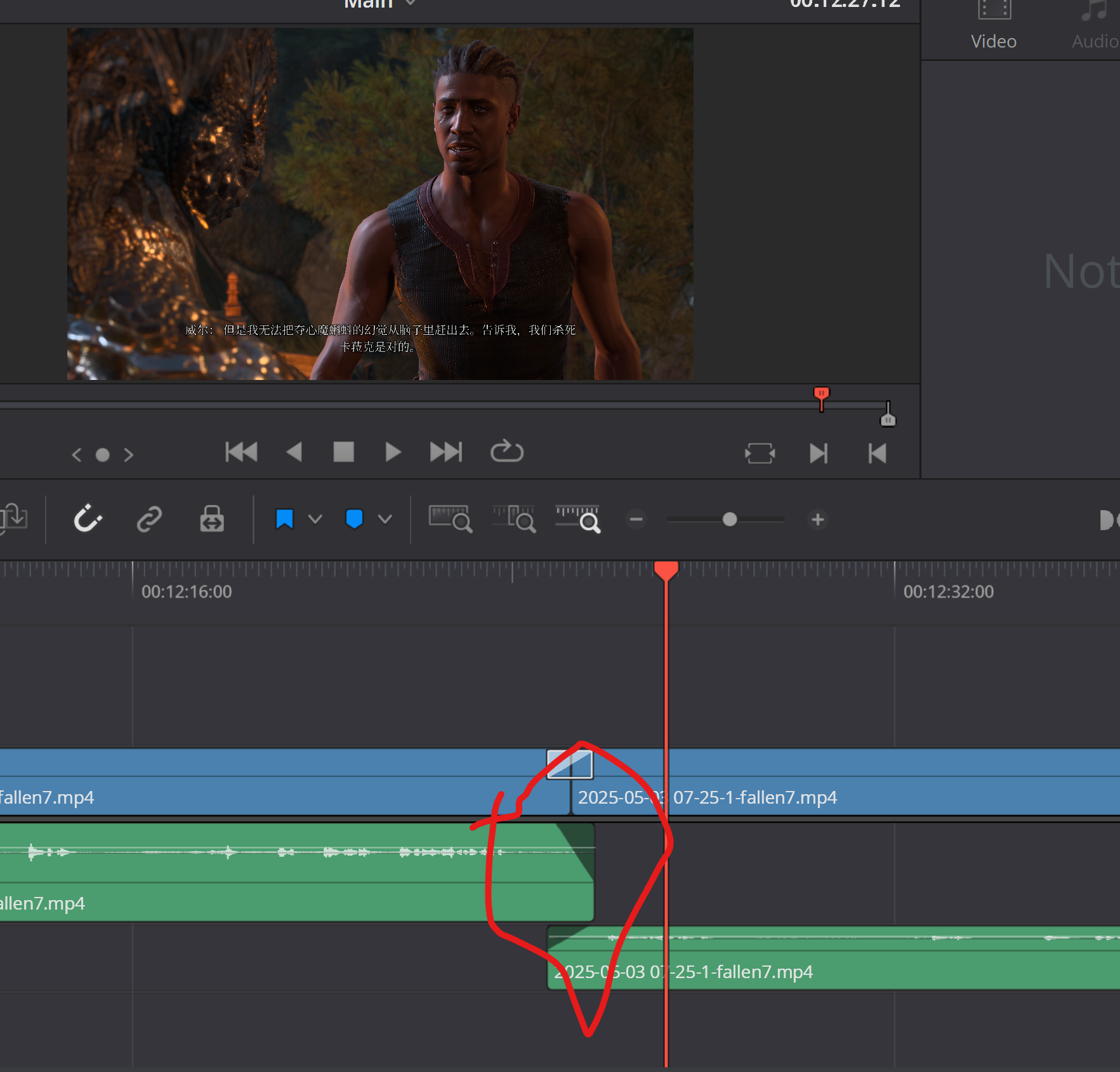Click timeline zoom slider handle

730,520
